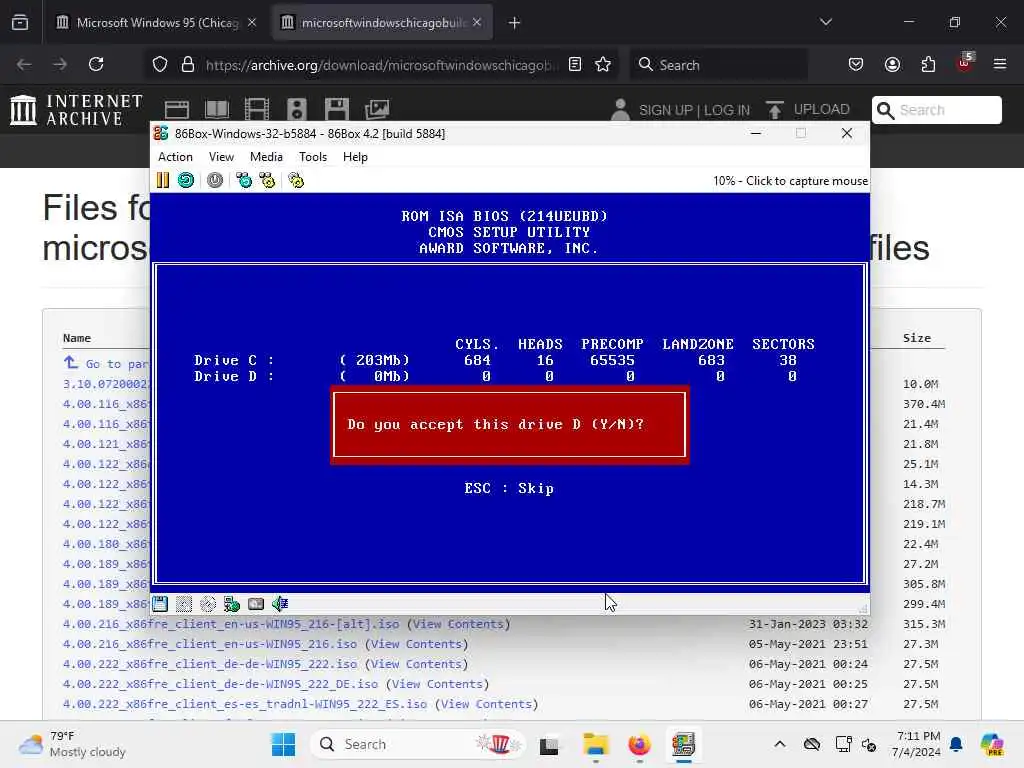Expand the list all tabs chevron
The image size is (1024, 768).
click(x=826, y=22)
